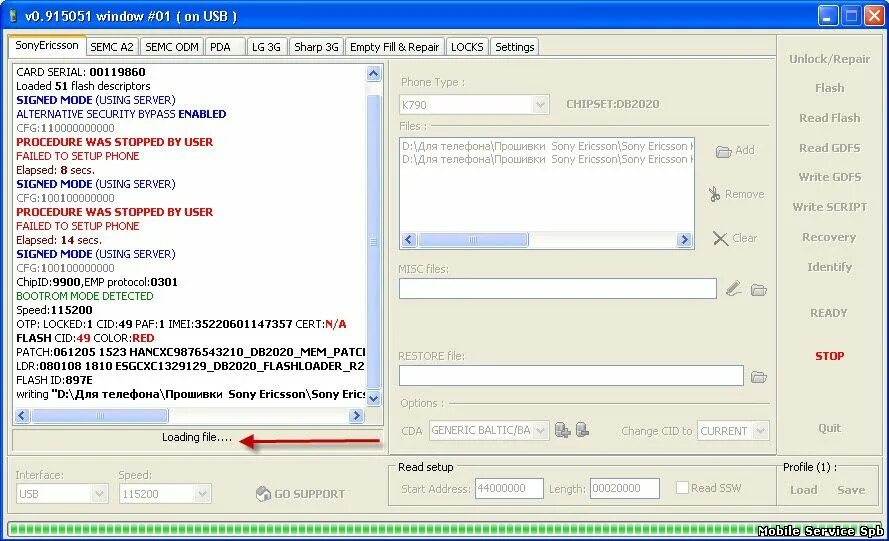Open the Change CID to CURRENT dropdown
Image resolution: width=889 pixels, height=541 pixels.
[761, 431]
